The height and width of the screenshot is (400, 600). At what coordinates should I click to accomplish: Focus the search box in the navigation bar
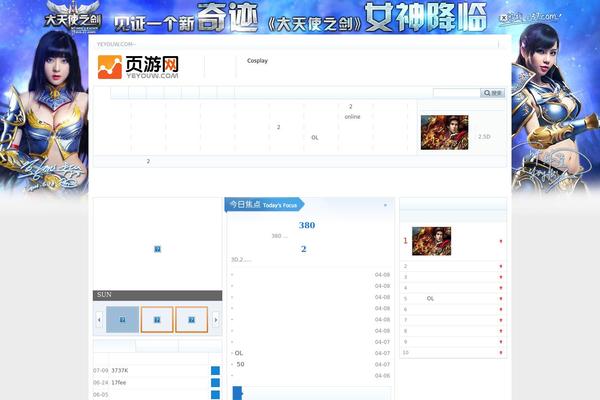coord(456,93)
